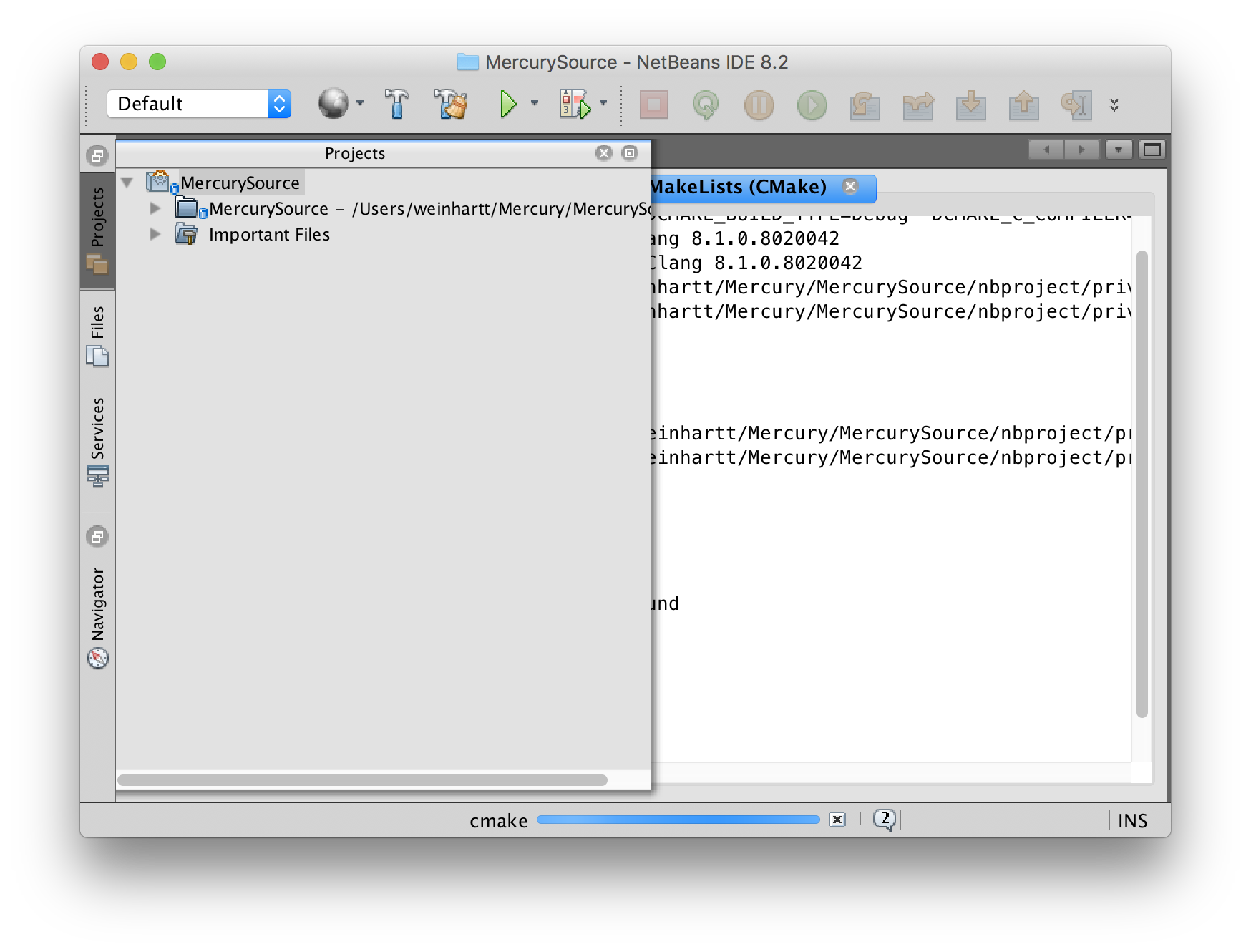Expand the MercurySource source folder node
The image size is (1251, 952).
pyautogui.click(x=155, y=208)
